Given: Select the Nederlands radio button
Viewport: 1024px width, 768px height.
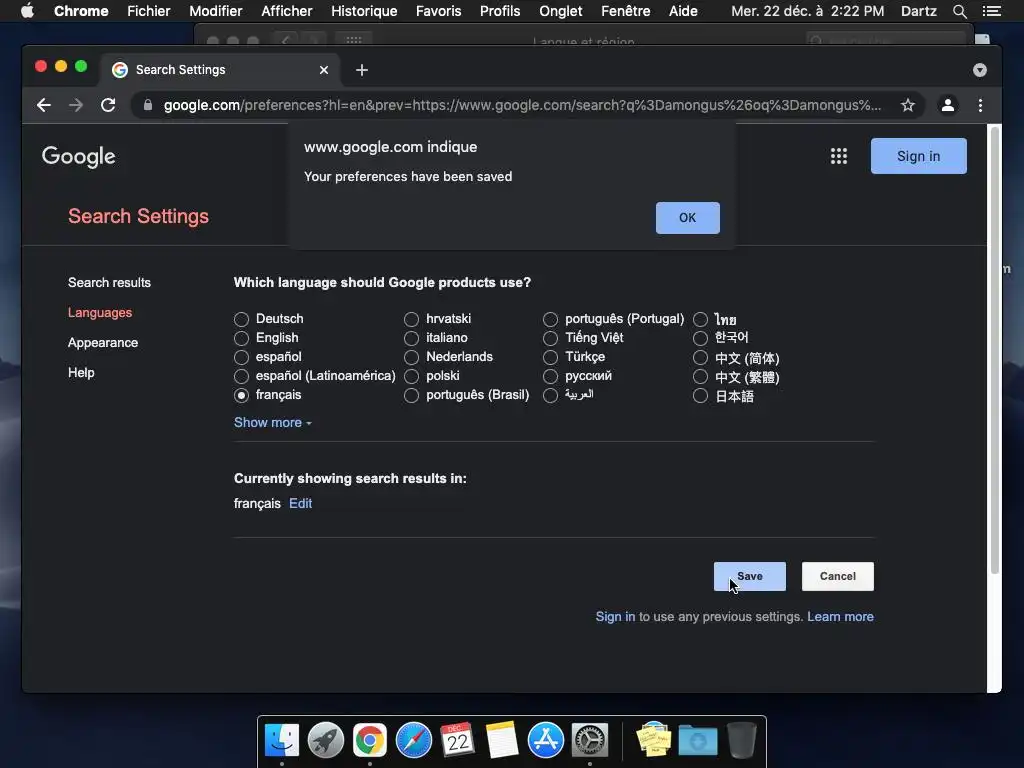Looking at the screenshot, I should pyautogui.click(x=411, y=357).
